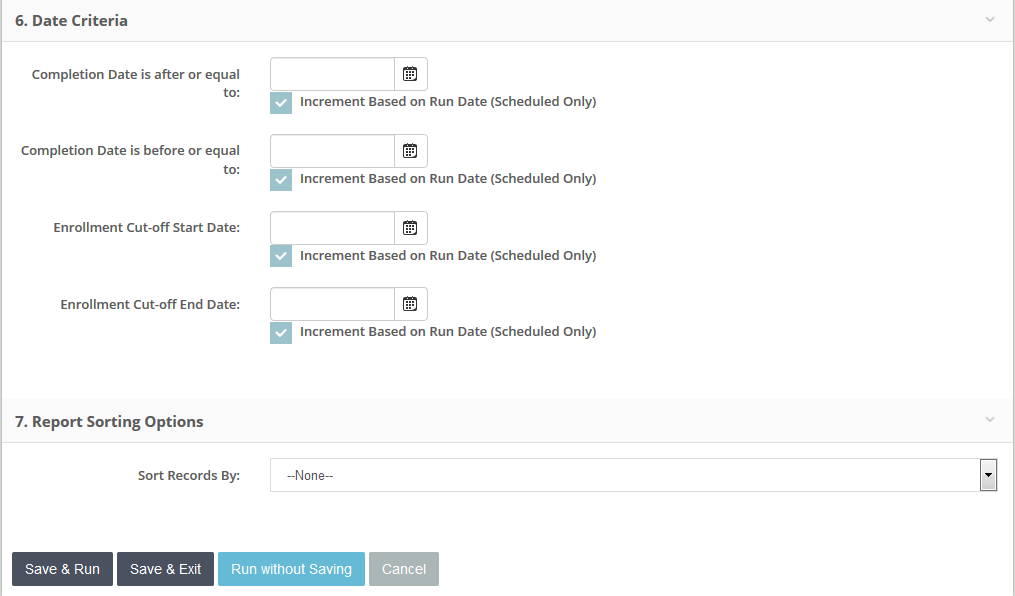Toggle Increment checkbox under Enrollment Cut-off End Date
The image size is (1015, 596).
click(281, 332)
